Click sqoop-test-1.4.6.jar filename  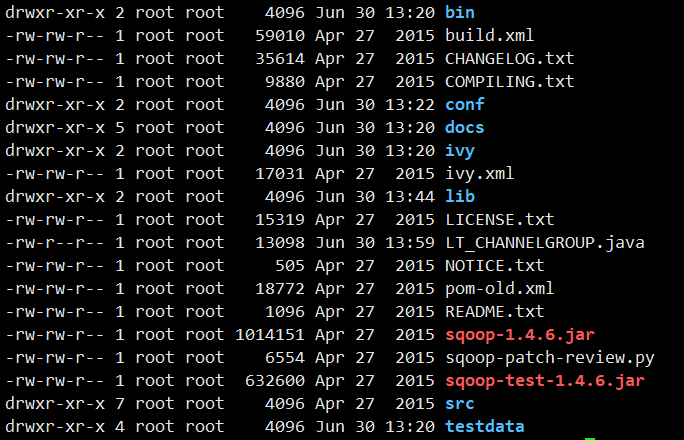544,381
